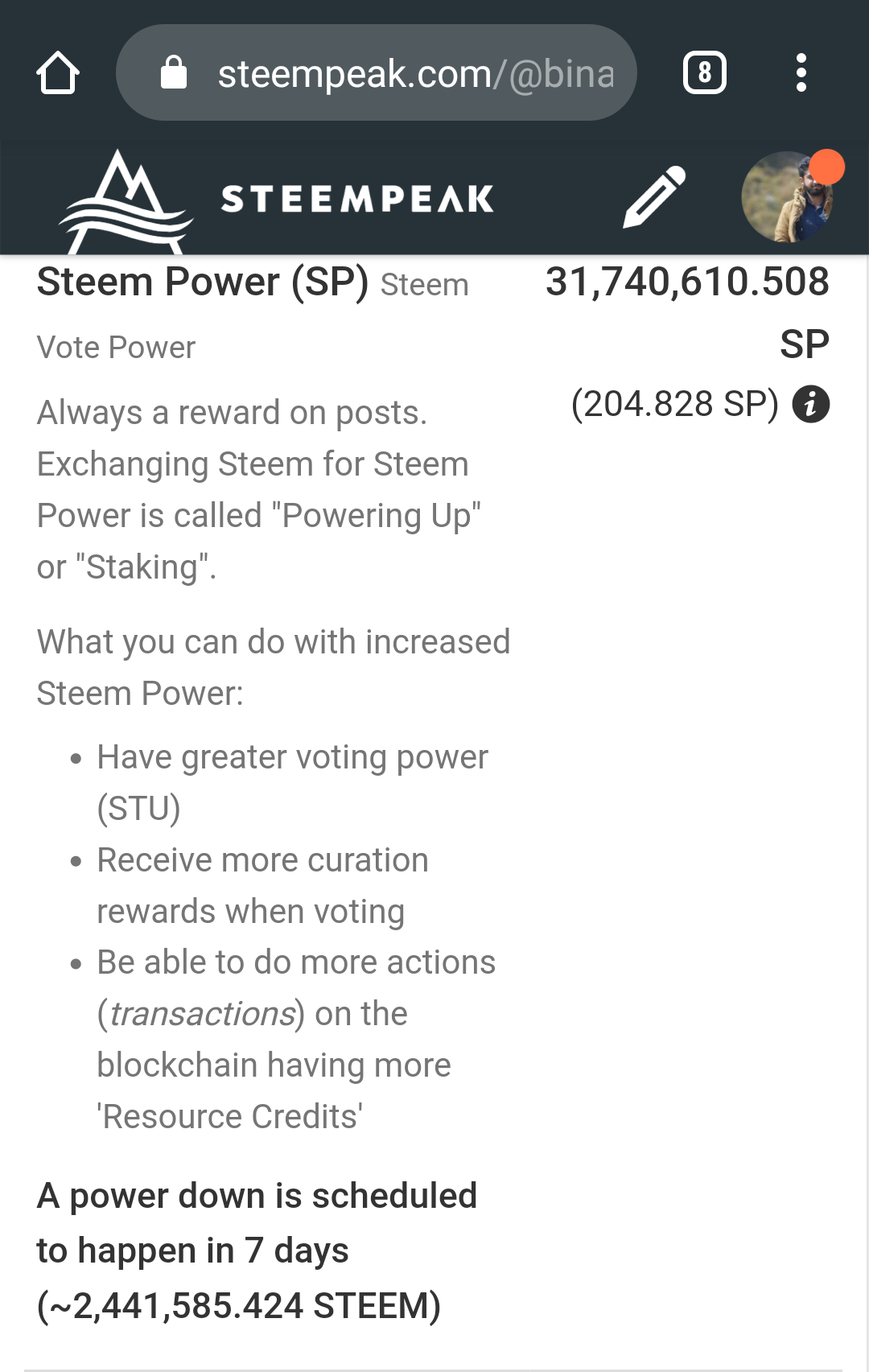Screen dimensions: 869x1372
Task: Open the browser three-dot overflow menu
Action: (801, 73)
